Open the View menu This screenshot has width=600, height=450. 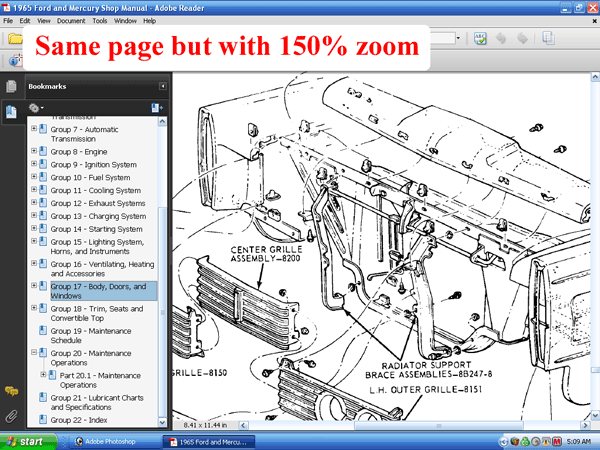click(x=44, y=21)
